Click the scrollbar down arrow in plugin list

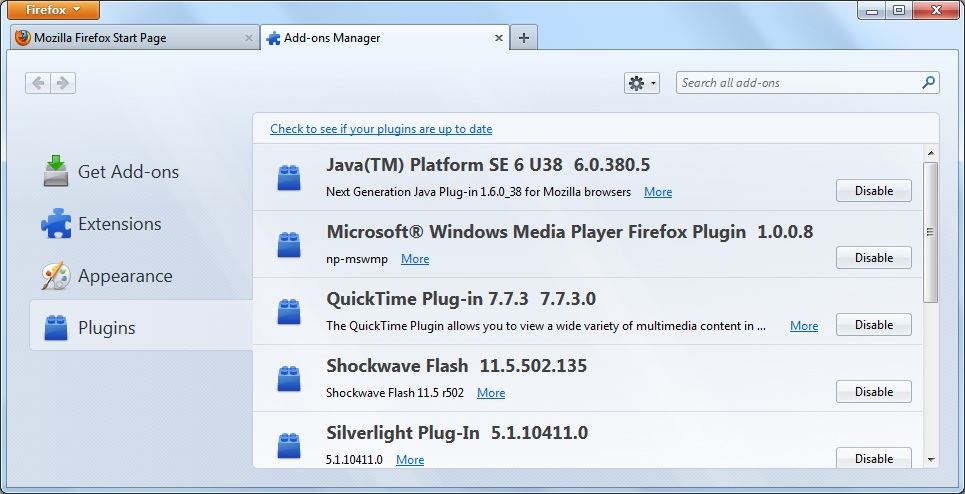coord(931,459)
